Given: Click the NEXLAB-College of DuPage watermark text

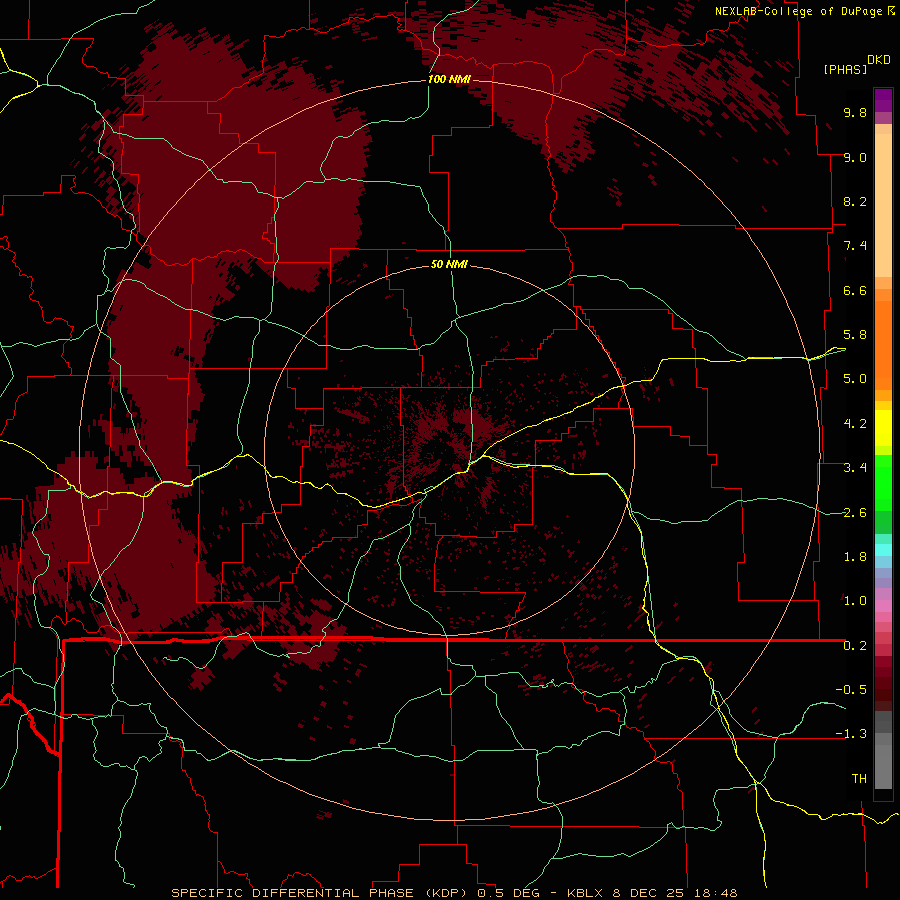Looking at the screenshot, I should pos(804,11).
